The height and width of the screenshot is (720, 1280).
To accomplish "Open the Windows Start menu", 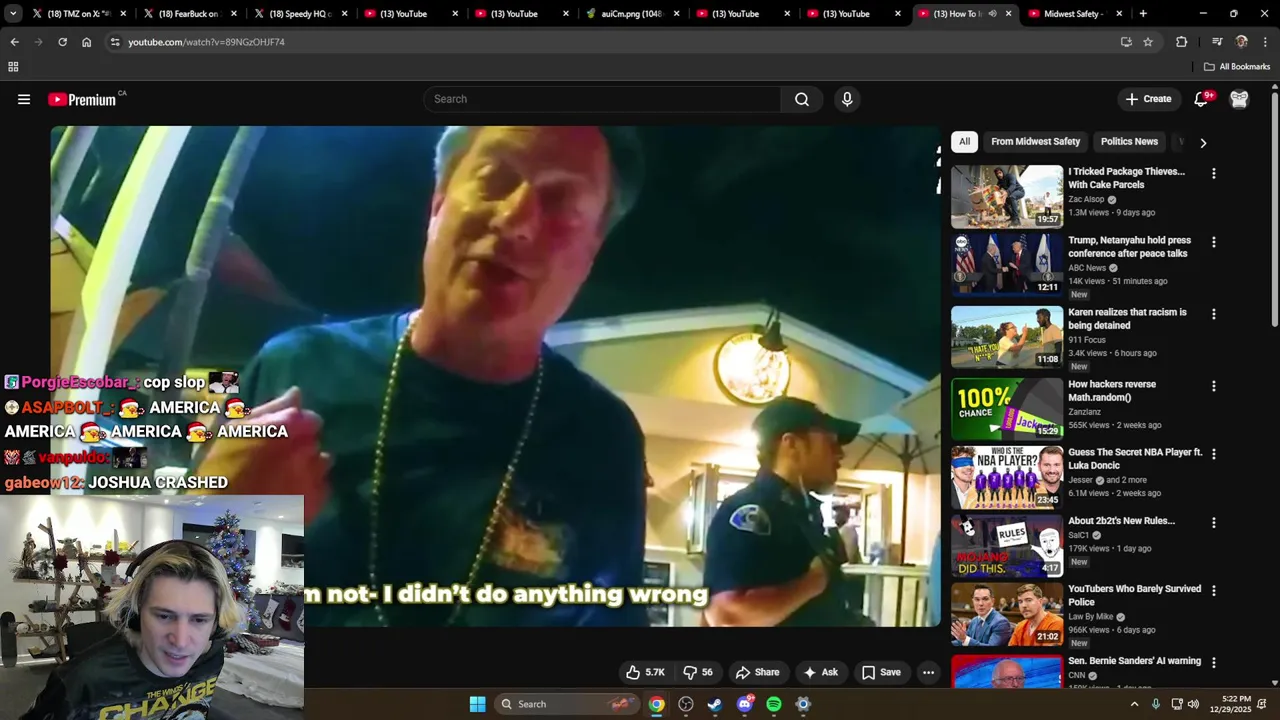I will [477, 704].
